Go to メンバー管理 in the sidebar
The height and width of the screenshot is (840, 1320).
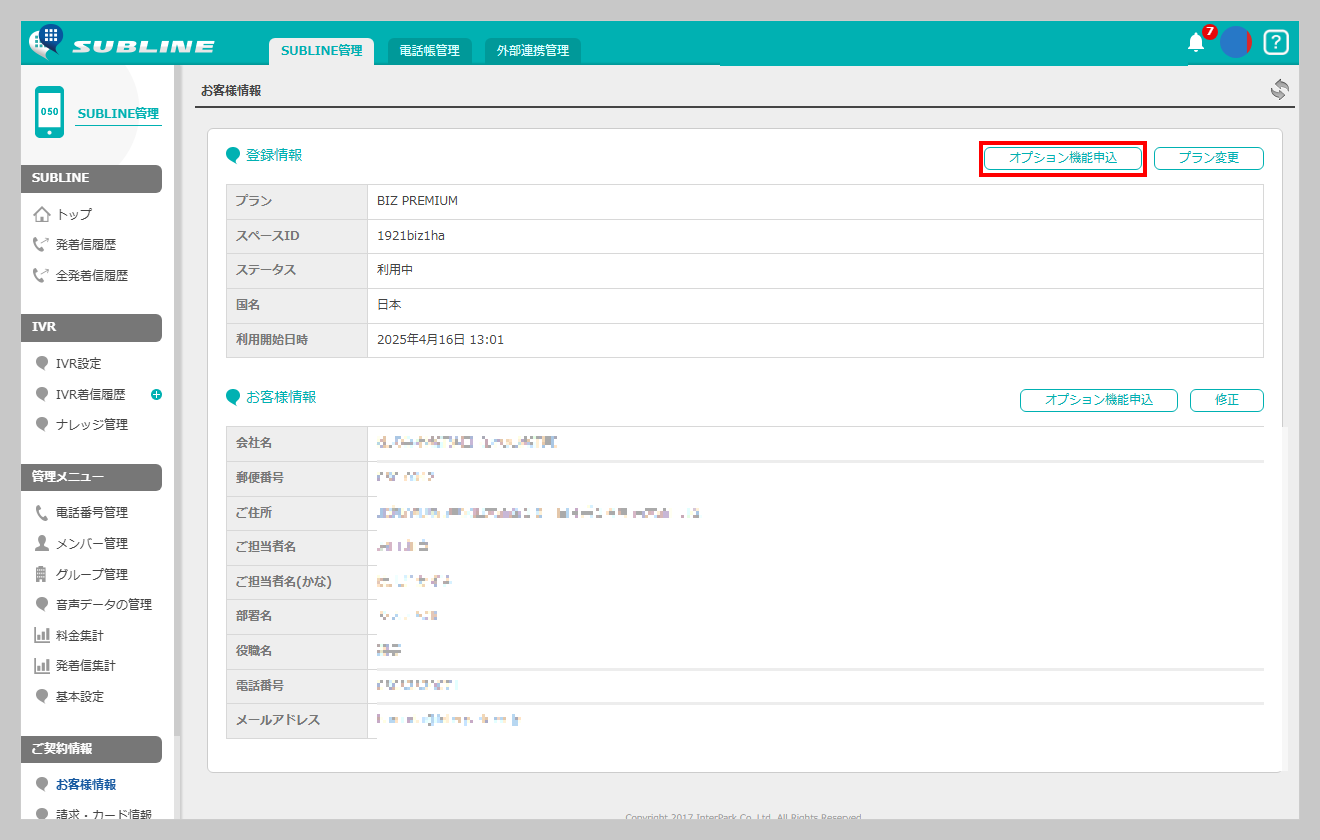point(92,543)
